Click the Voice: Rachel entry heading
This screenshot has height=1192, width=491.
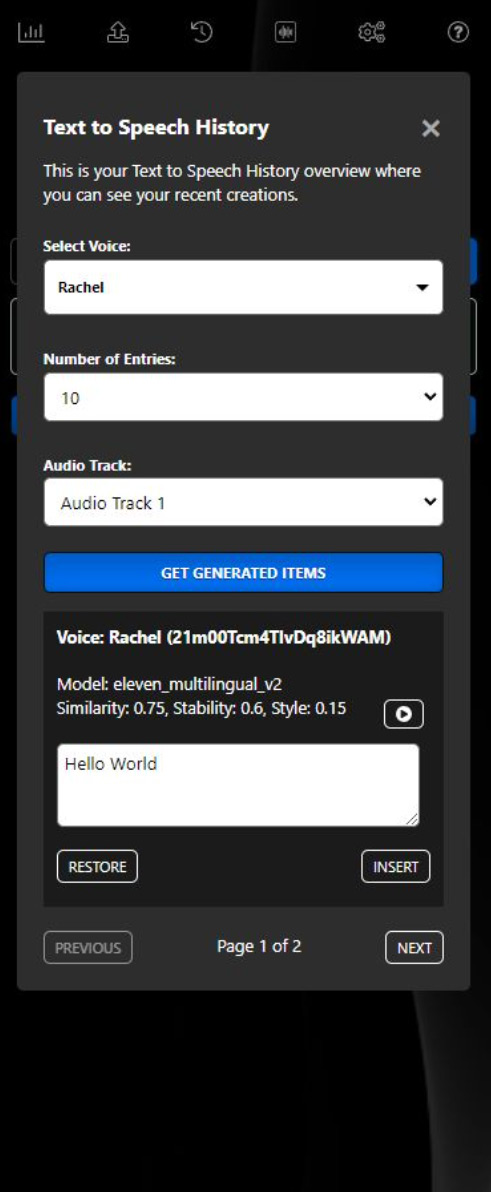point(223,637)
